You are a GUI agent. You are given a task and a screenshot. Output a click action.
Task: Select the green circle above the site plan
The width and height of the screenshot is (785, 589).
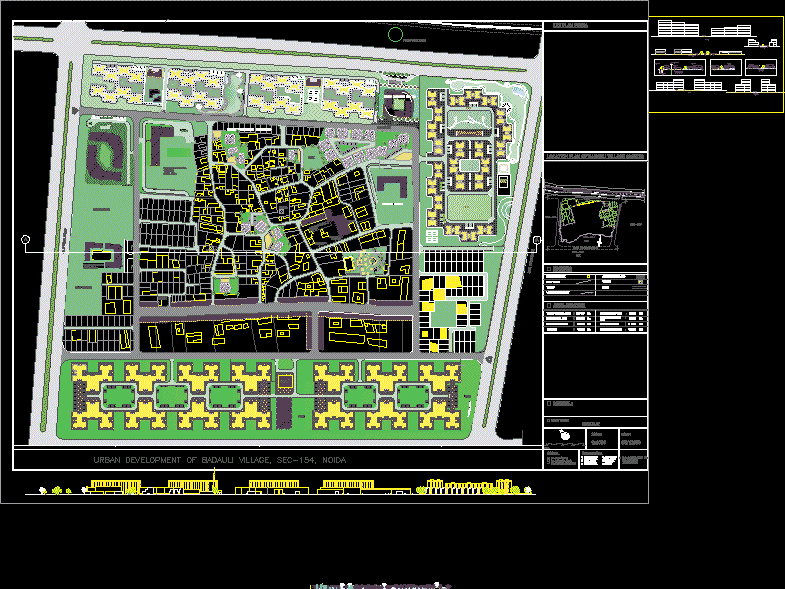click(x=396, y=35)
